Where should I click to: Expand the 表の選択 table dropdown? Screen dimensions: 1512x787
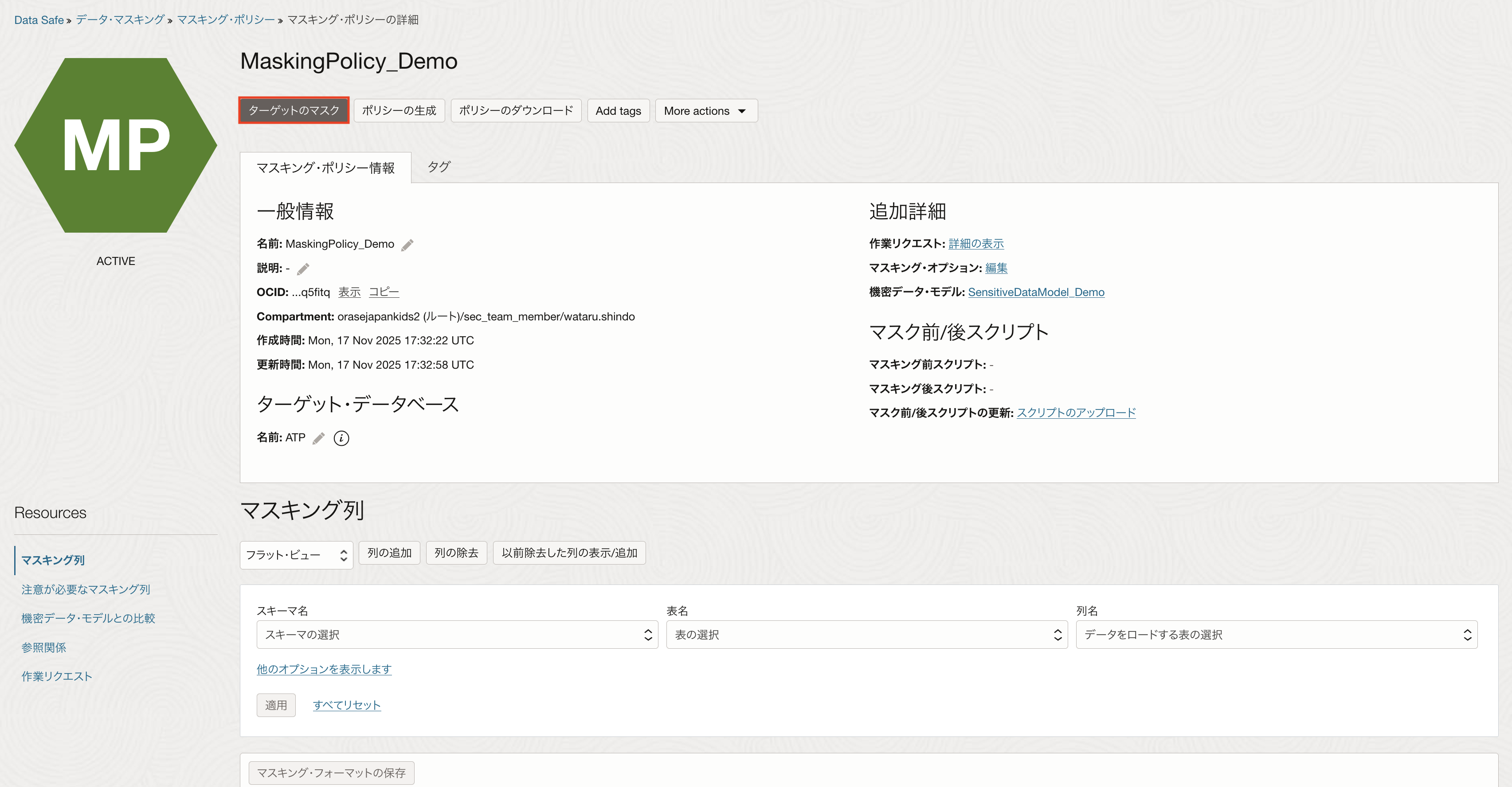866,635
